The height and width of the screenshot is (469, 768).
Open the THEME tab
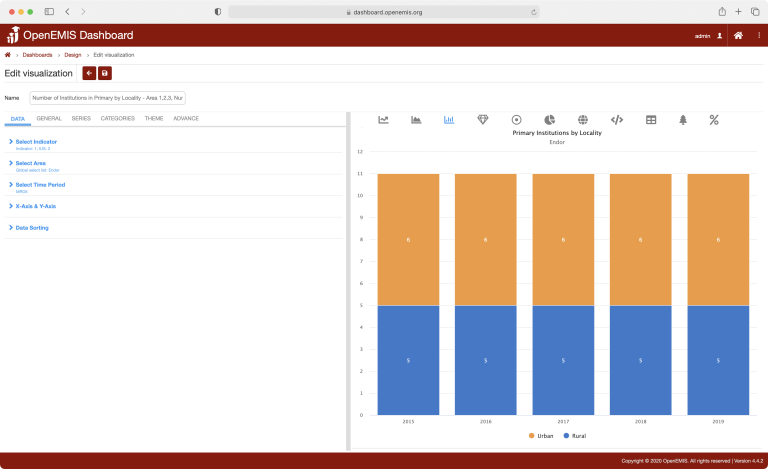pyautogui.click(x=154, y=118)
